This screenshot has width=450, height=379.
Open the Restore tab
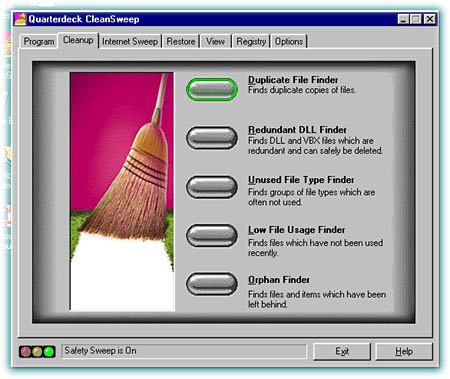coord(181,42)
